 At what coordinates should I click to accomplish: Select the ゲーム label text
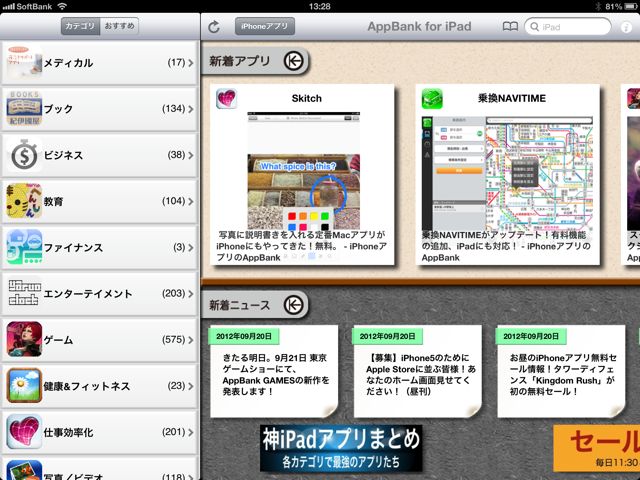tap(58, 340)
